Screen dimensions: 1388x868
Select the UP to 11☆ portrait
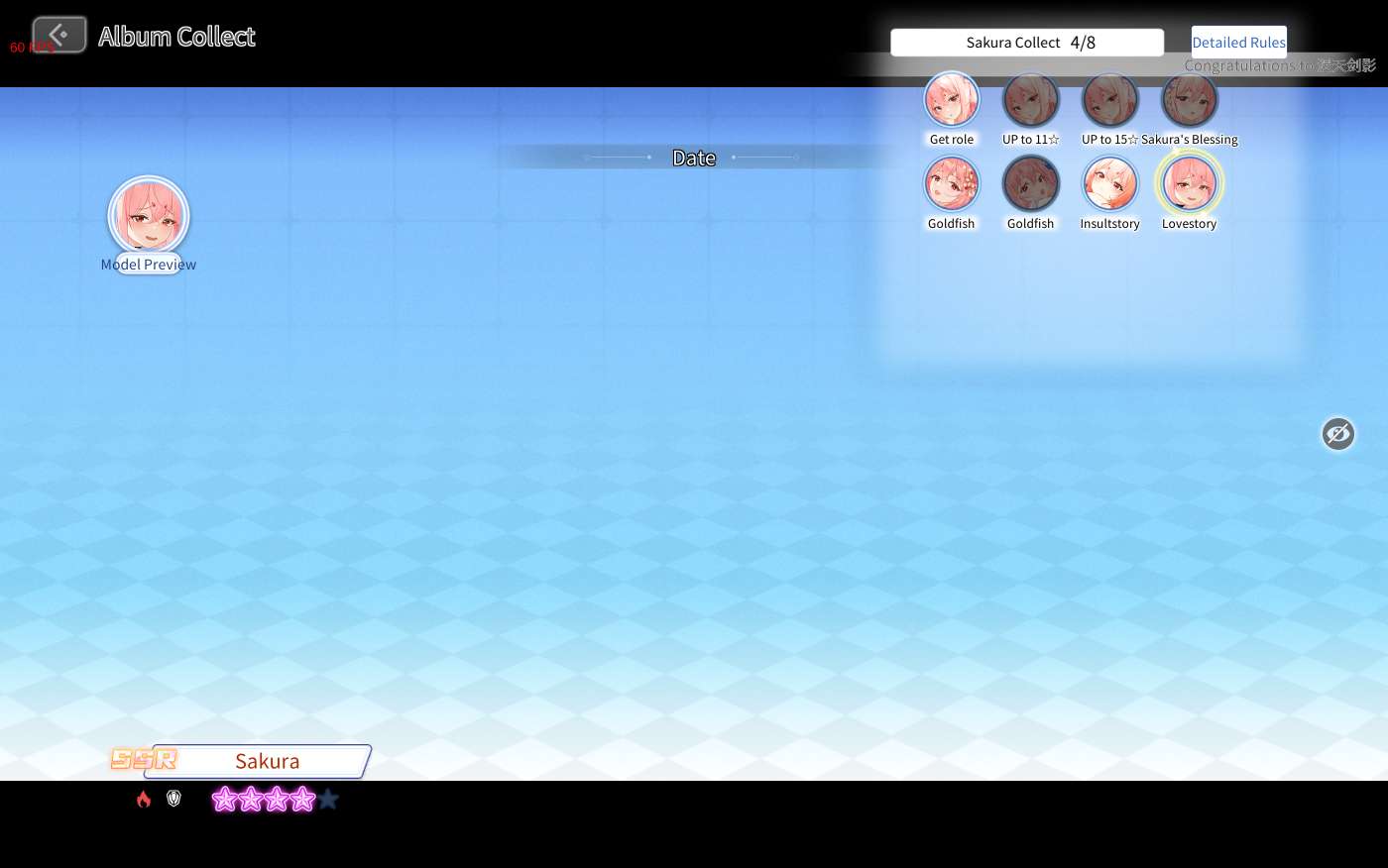[1031, 100]
